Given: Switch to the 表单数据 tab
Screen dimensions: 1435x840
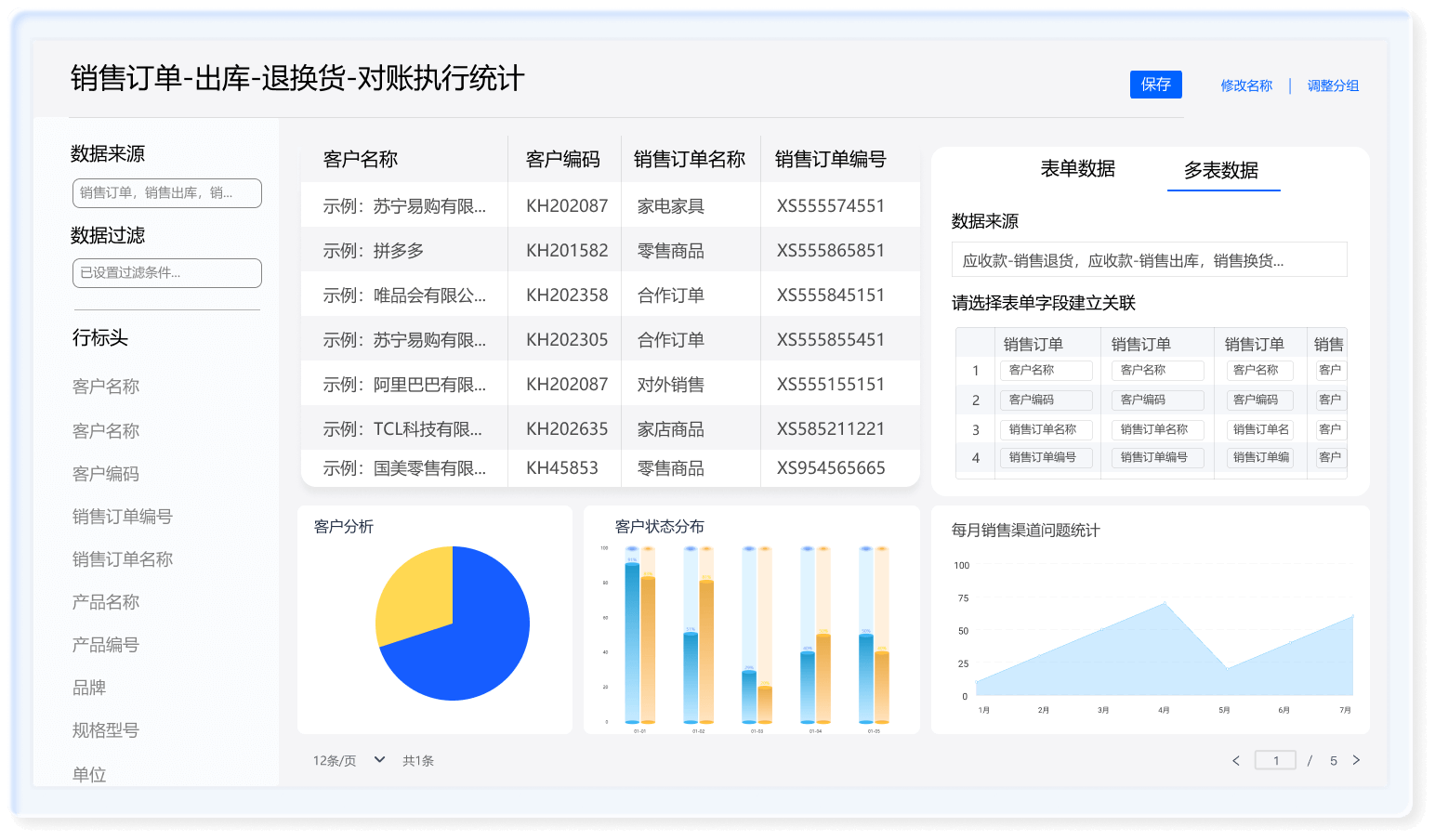Looking at the screenshot, I should click(x=1077, y=169).
